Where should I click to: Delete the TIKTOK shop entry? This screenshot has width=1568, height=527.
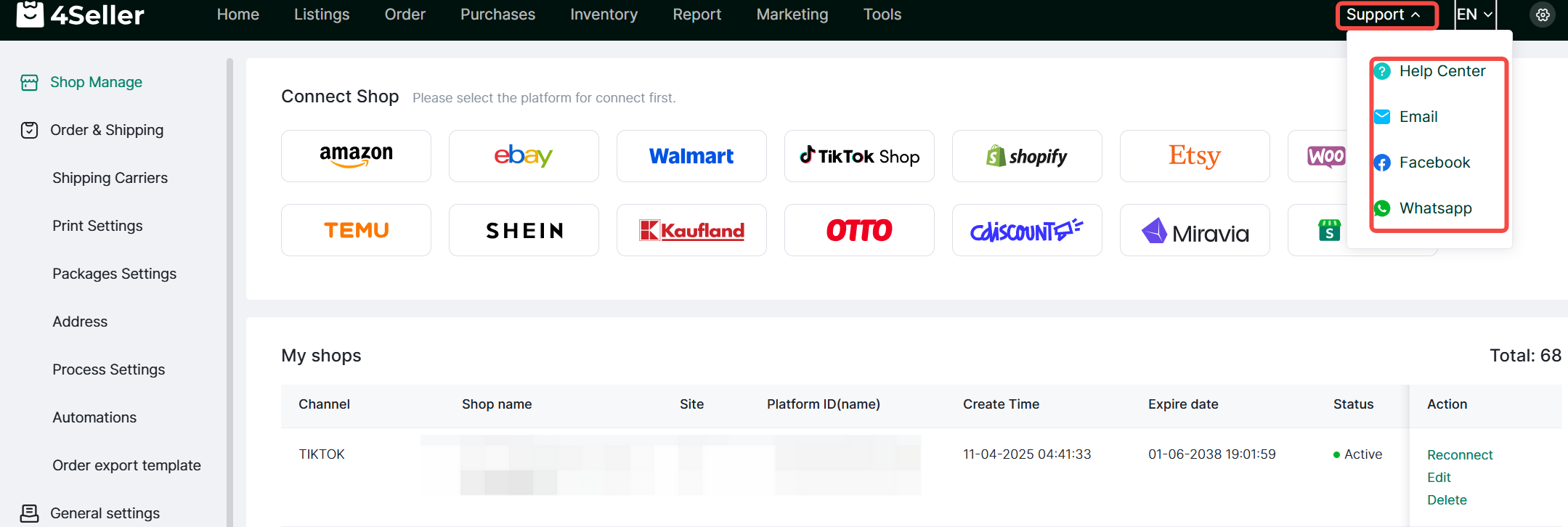[1447, 500]
